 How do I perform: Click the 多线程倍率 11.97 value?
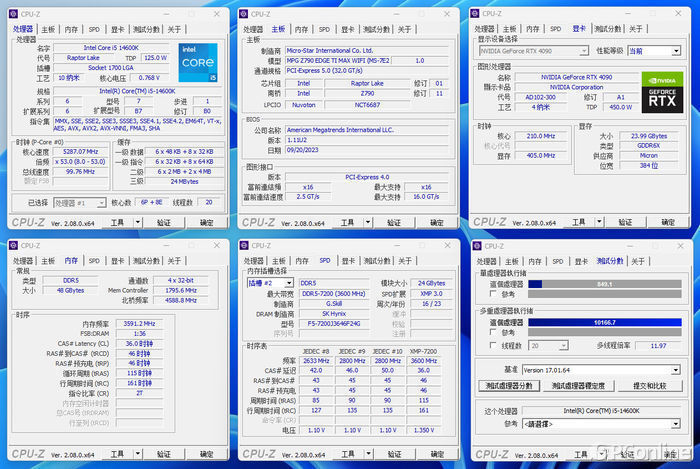[x=658, y=345]
